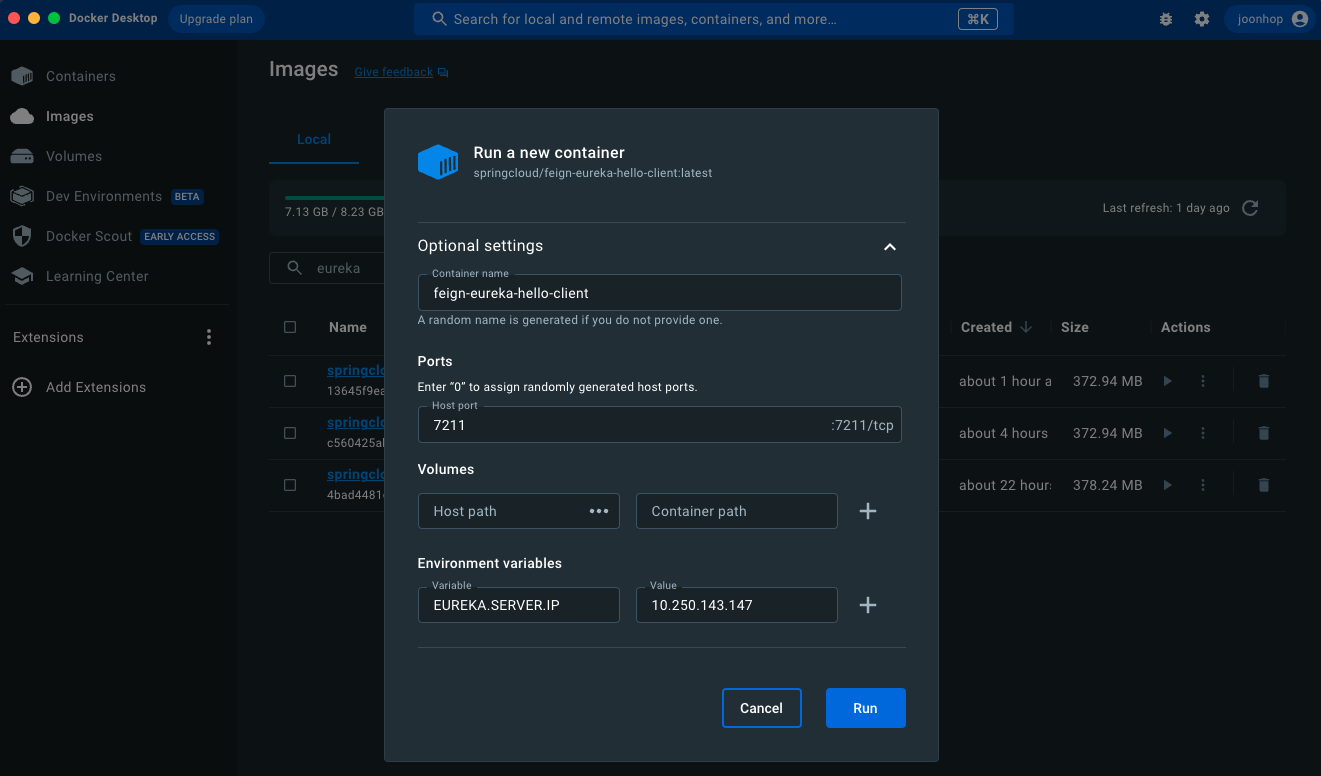Run the image created 22 hours ago
The image size is (1321, 776).
1167,485
